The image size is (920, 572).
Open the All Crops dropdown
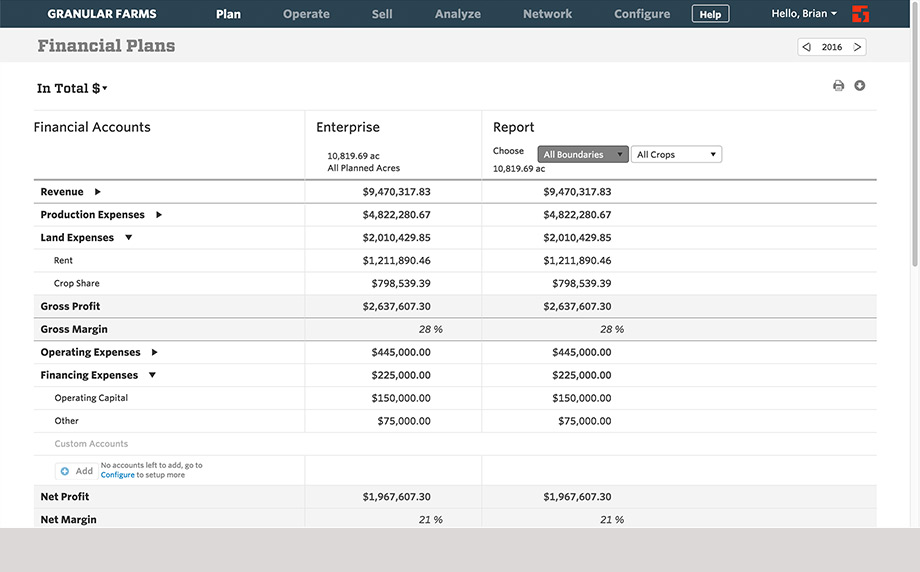point(676,155)
